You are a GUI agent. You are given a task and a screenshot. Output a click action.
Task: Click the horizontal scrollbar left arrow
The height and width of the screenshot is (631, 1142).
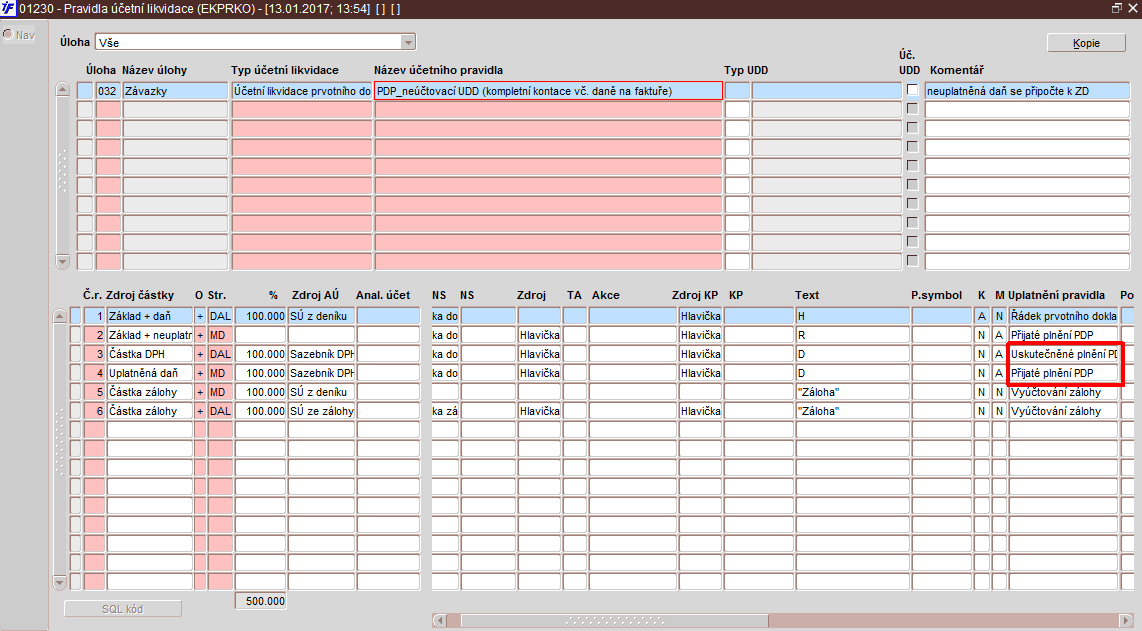(439, 620)
